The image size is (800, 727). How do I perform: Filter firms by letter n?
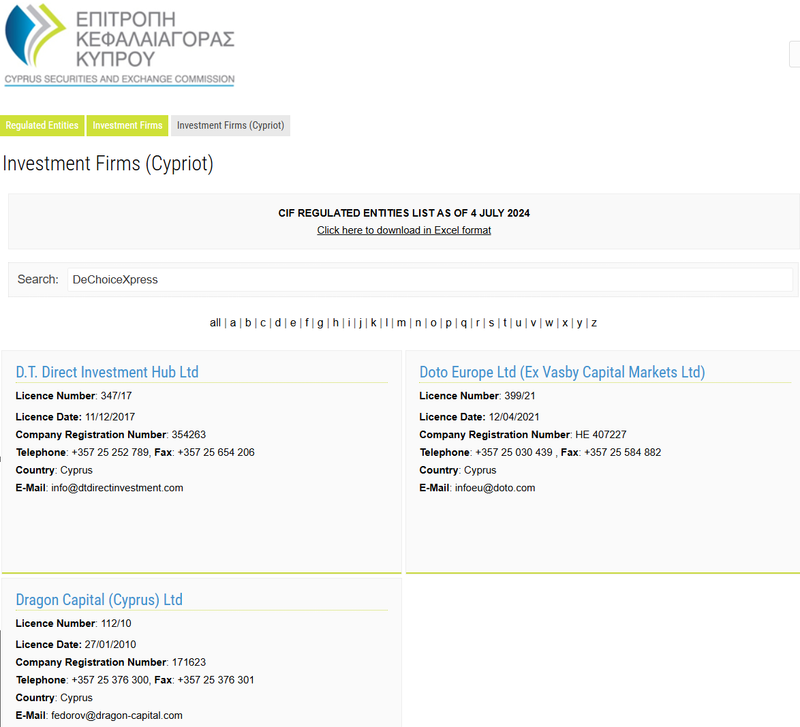click(x=418, y=323)
